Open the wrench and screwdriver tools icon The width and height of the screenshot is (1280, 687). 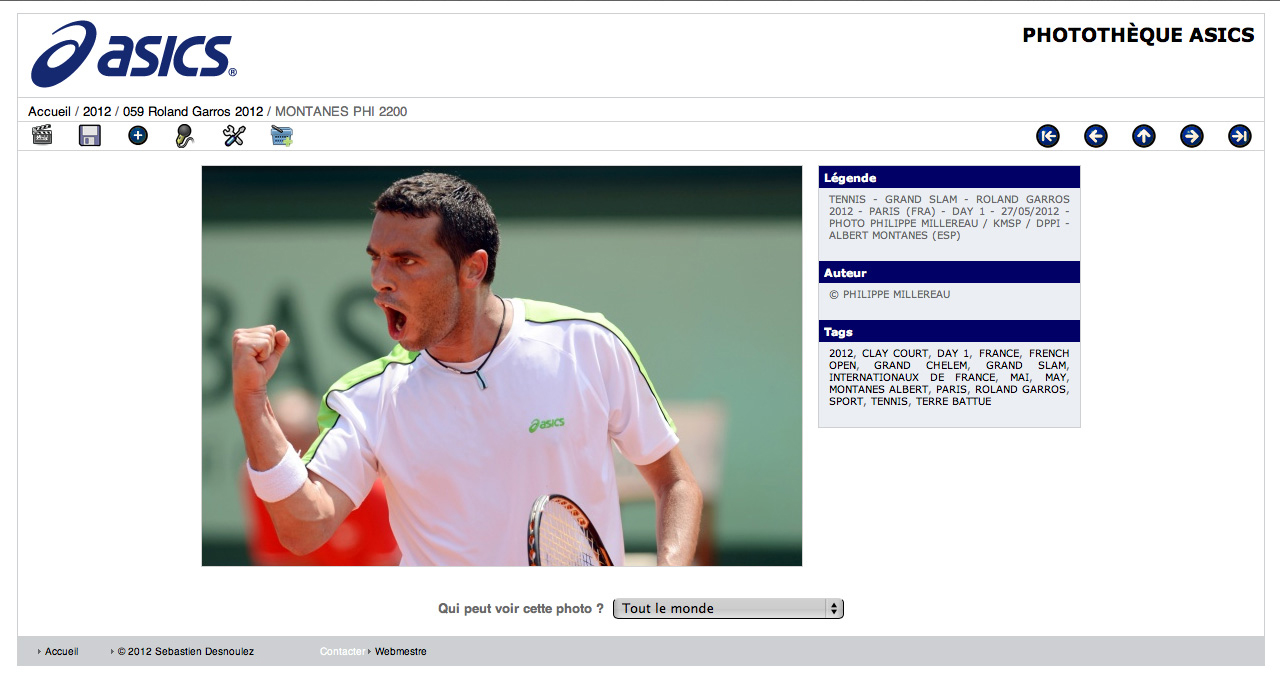(x=234, y=135)
